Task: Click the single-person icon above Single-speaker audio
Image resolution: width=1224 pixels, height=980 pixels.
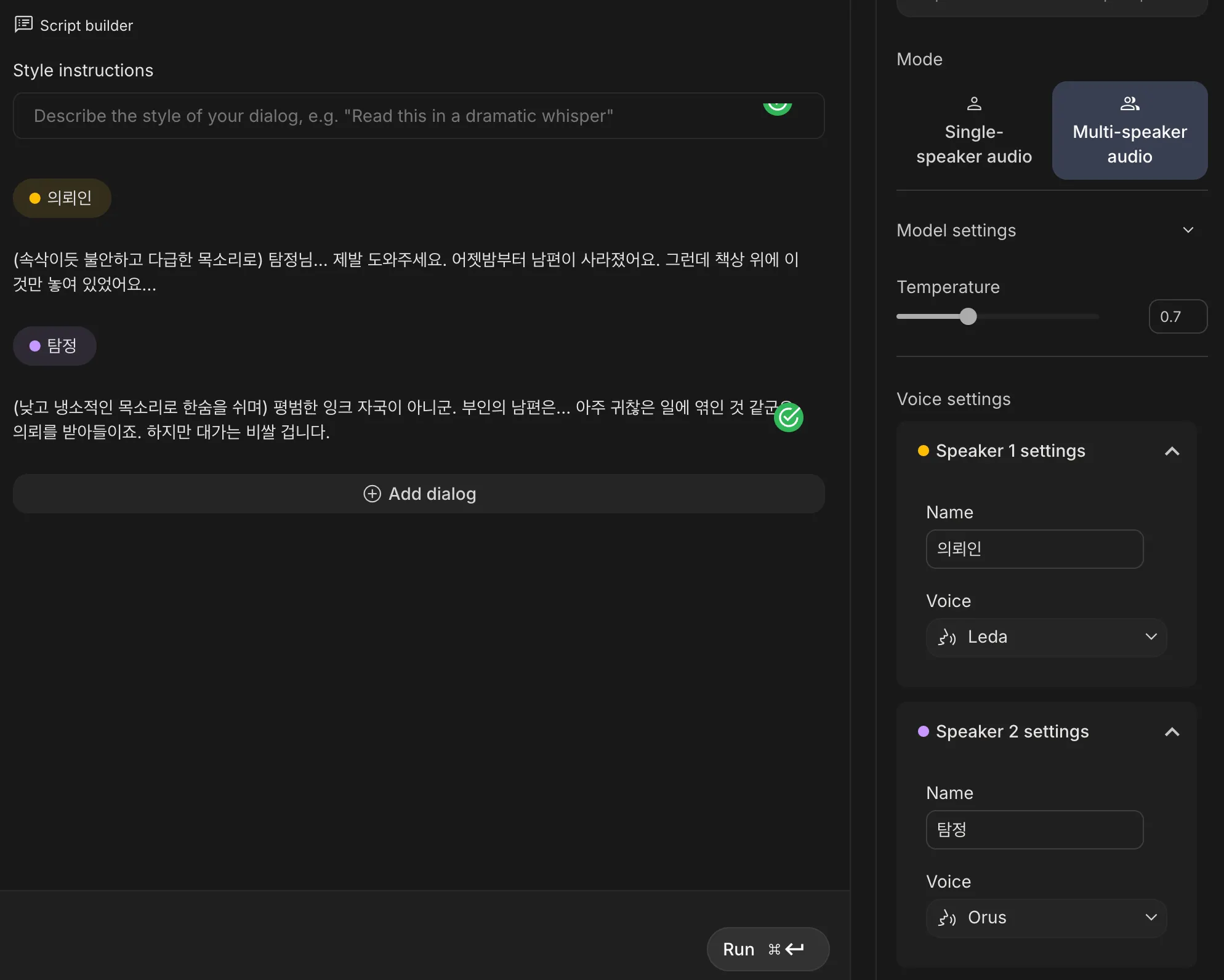Action: click(x=974, y=103)
